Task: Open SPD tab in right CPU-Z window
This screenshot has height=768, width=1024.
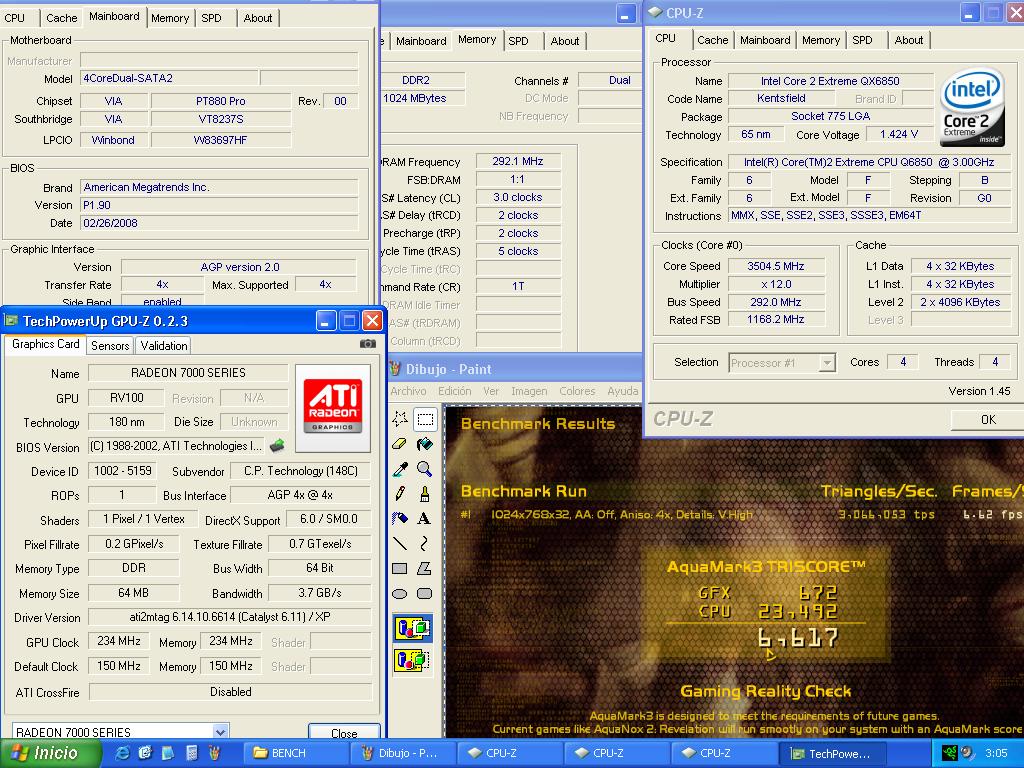Action: point(862,40)
